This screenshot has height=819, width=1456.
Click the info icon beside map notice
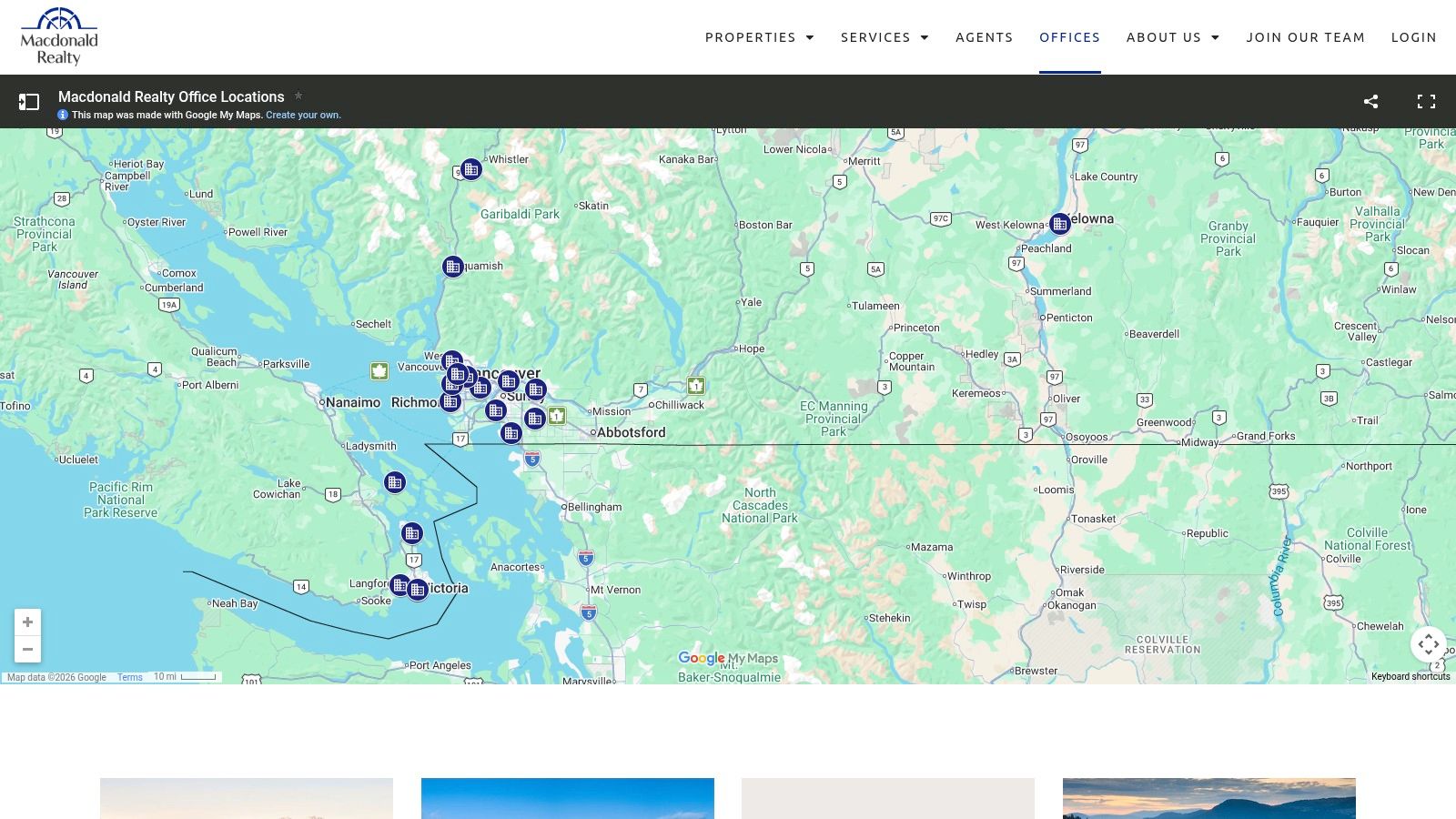click(63, 115)
